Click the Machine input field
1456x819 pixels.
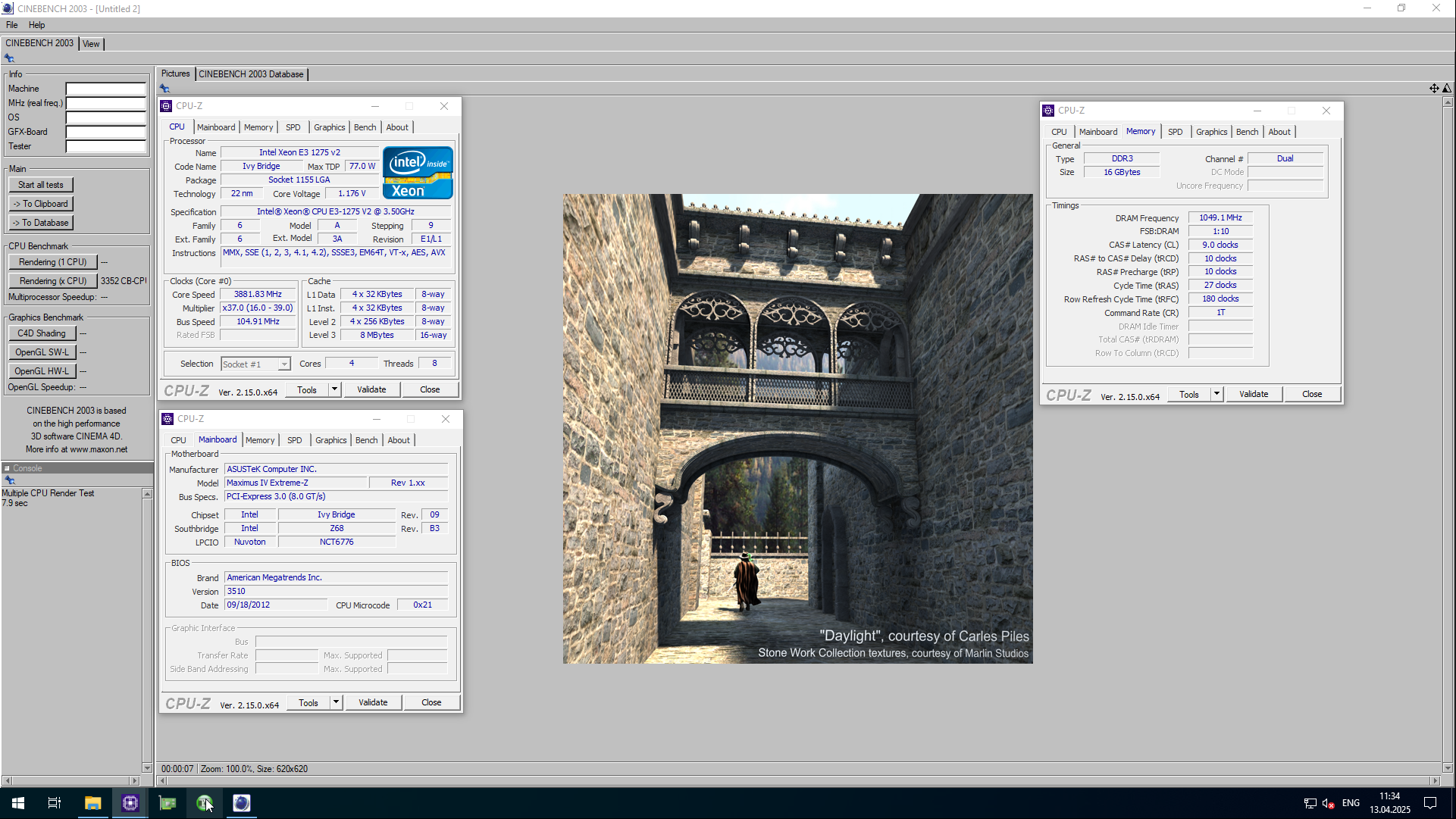[x=105, y=89]
